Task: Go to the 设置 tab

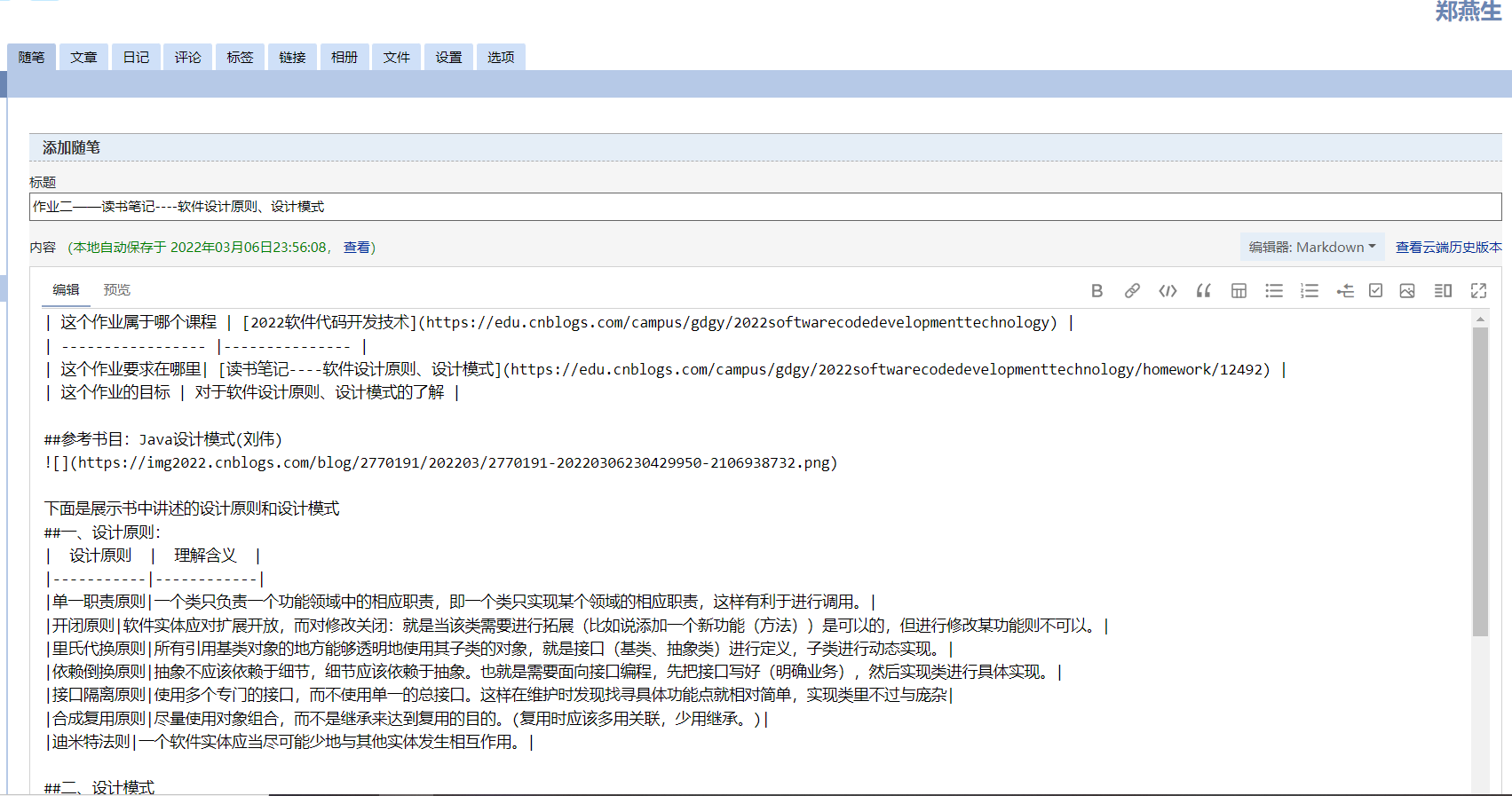Action: [448, 57]
